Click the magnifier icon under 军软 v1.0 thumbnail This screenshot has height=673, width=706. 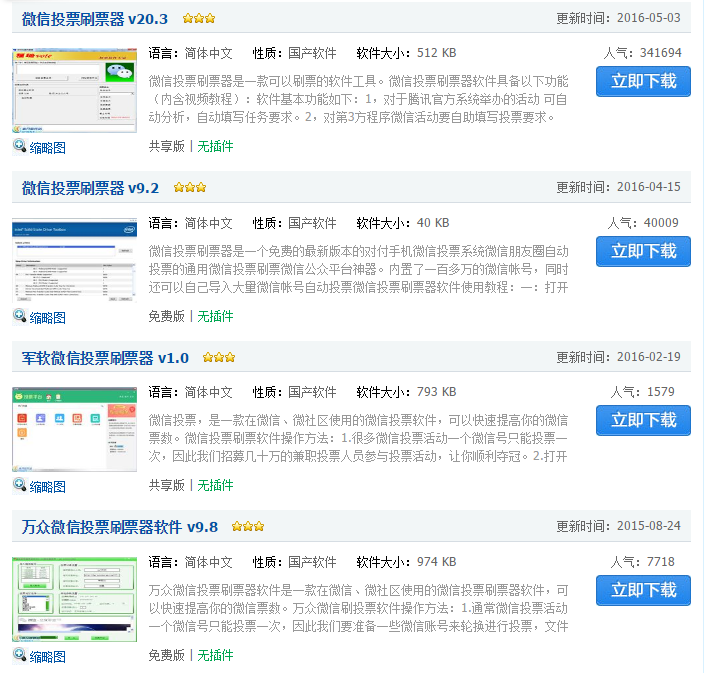(x=19, y=485)
